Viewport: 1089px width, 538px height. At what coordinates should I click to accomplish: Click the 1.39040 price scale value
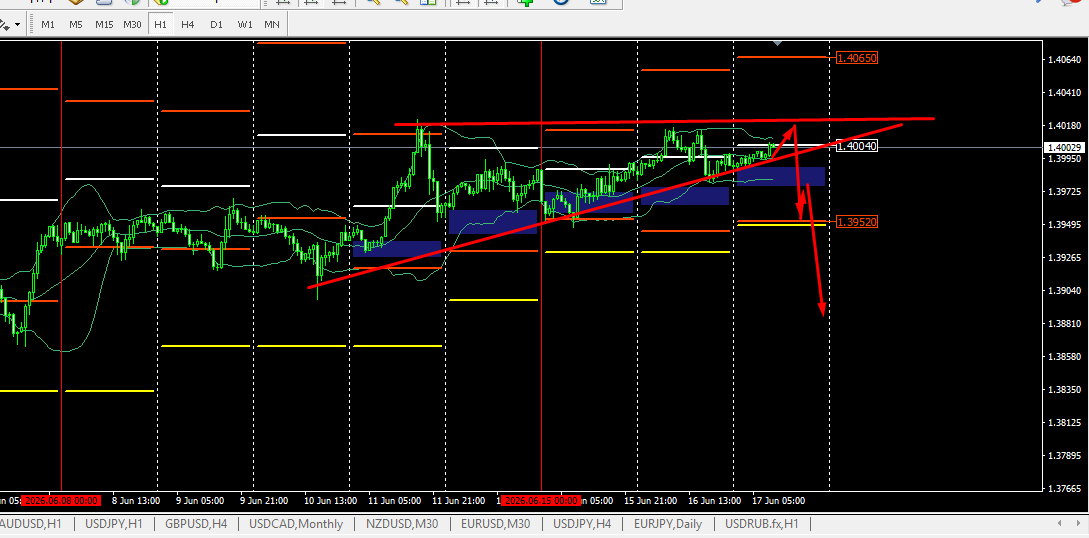[1066, 290]
